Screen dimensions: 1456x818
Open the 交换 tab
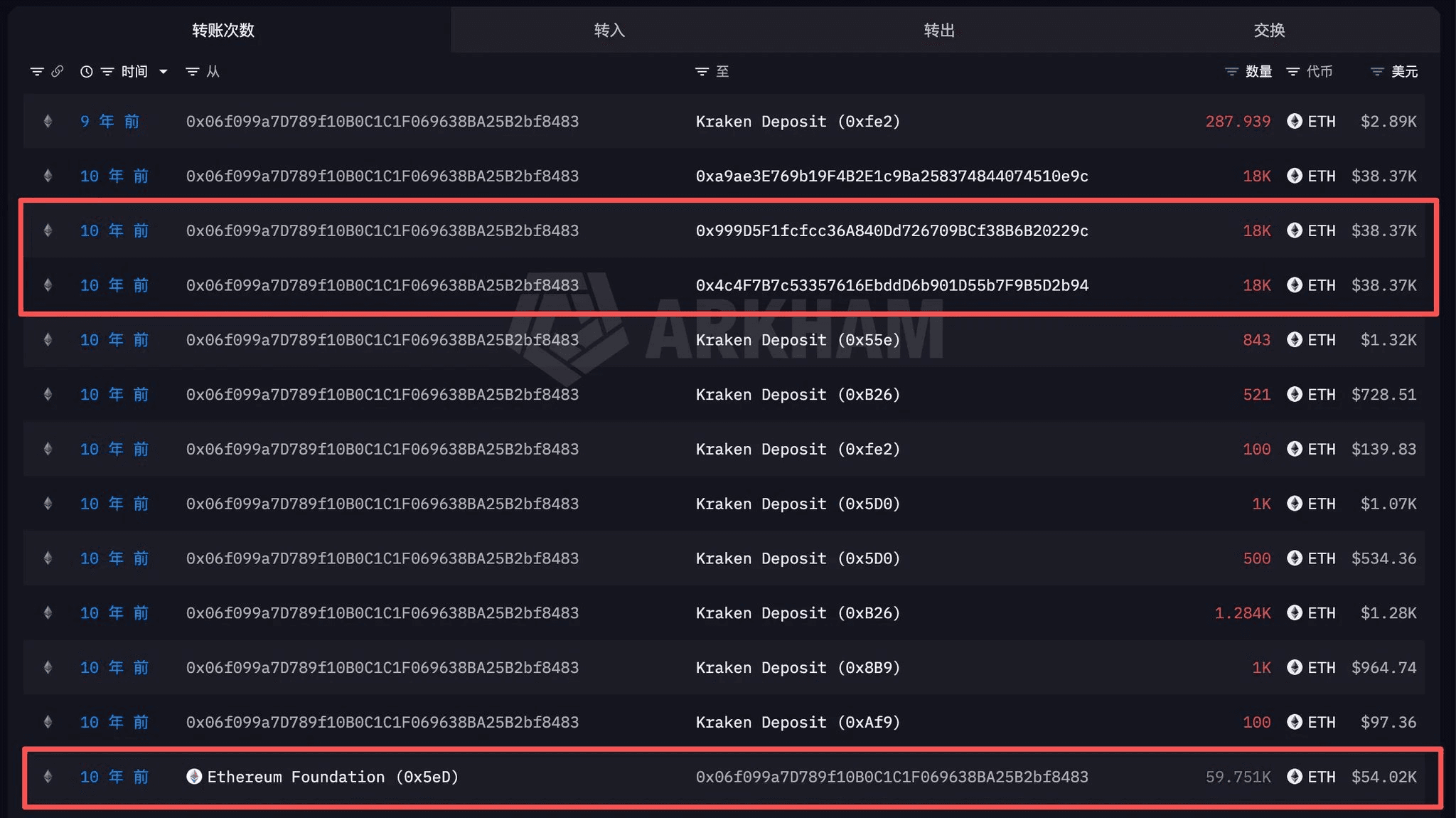1269,30
